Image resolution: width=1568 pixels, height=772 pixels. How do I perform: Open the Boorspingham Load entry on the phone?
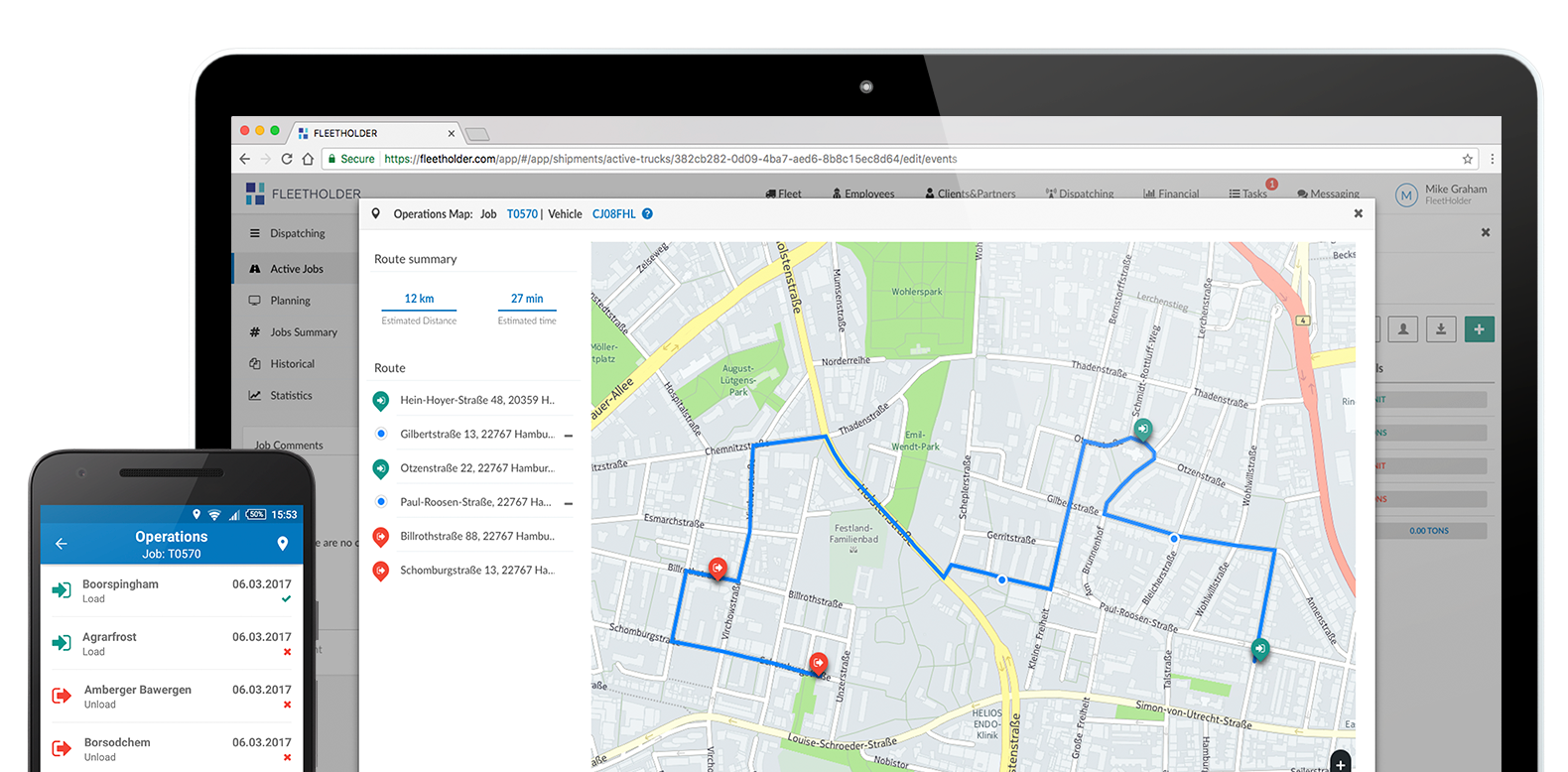point(172,590)
